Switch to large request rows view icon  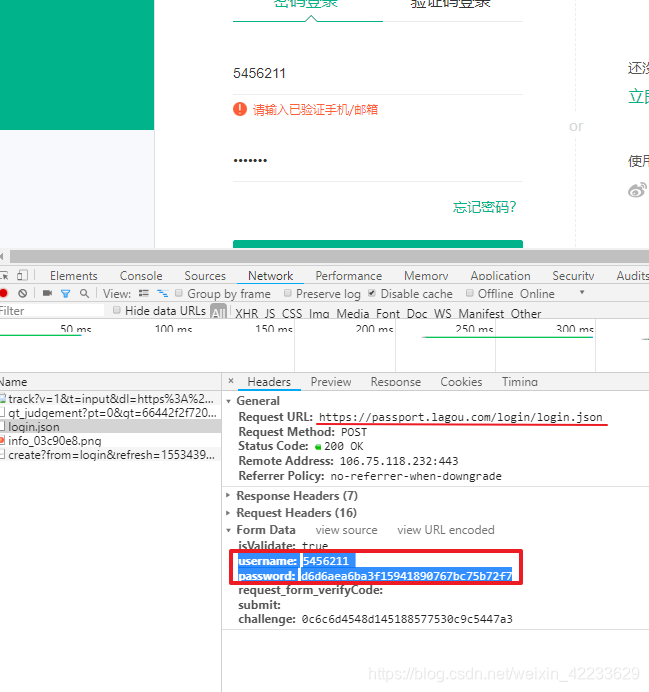pyautogui.click(x=144, y=293)
